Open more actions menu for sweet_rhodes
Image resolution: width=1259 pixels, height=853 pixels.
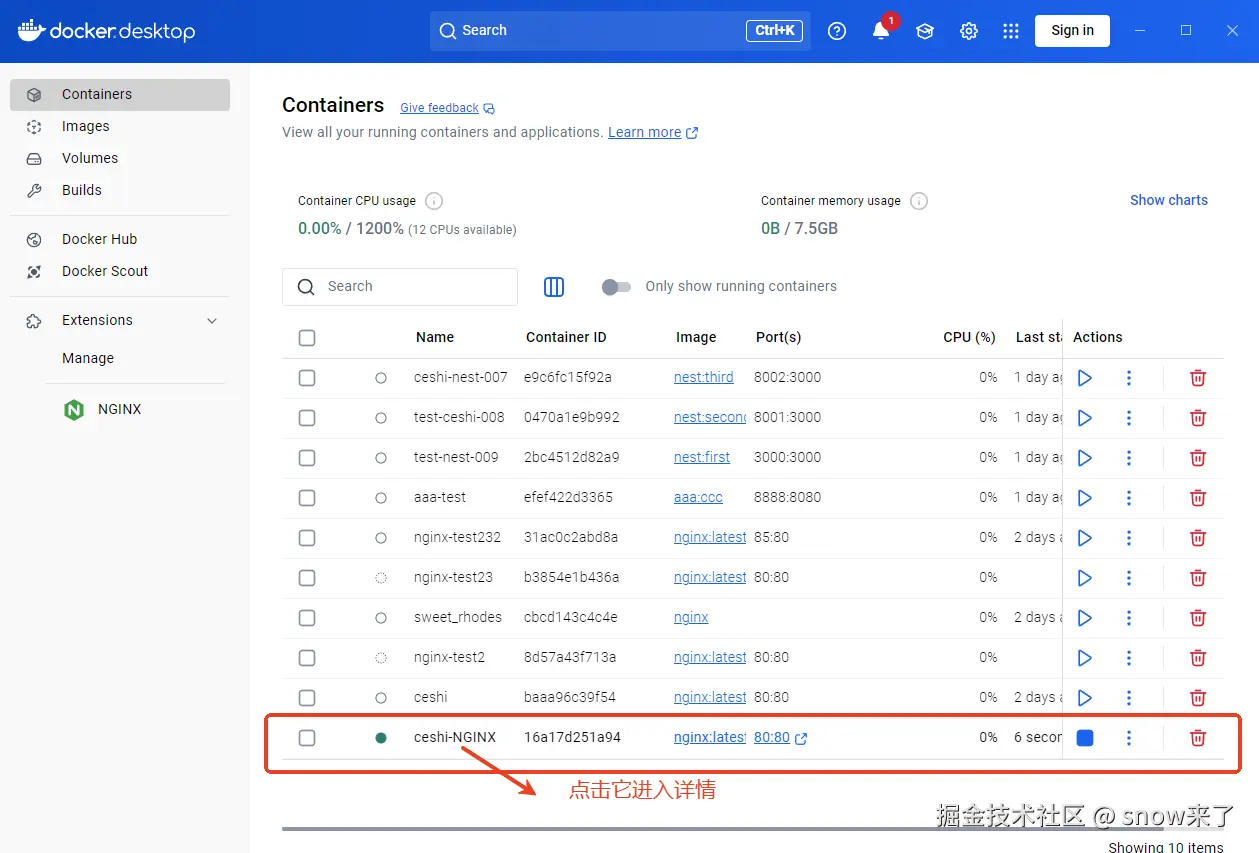[x=1129, y=618]
